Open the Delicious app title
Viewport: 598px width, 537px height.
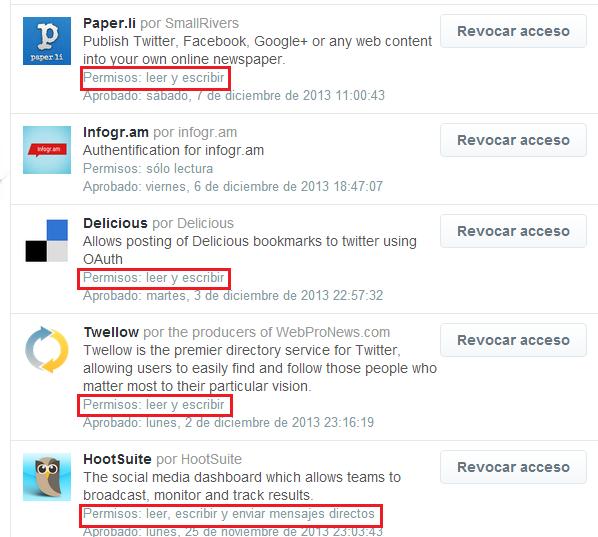point(115,223)
